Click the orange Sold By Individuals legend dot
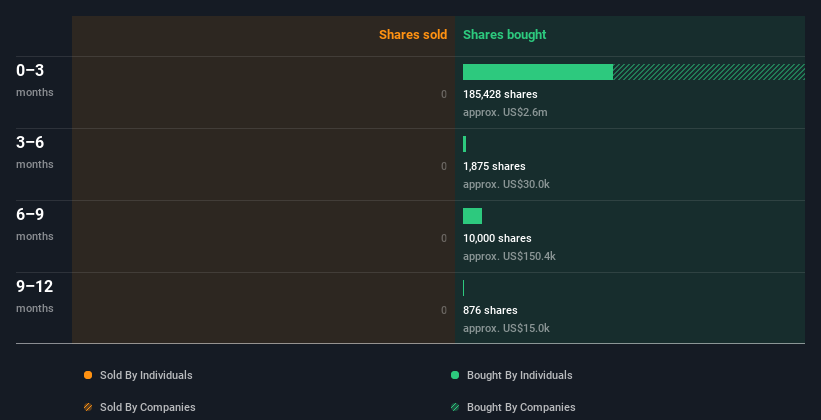Screen dimensions: 821x420 coord(88,375)
